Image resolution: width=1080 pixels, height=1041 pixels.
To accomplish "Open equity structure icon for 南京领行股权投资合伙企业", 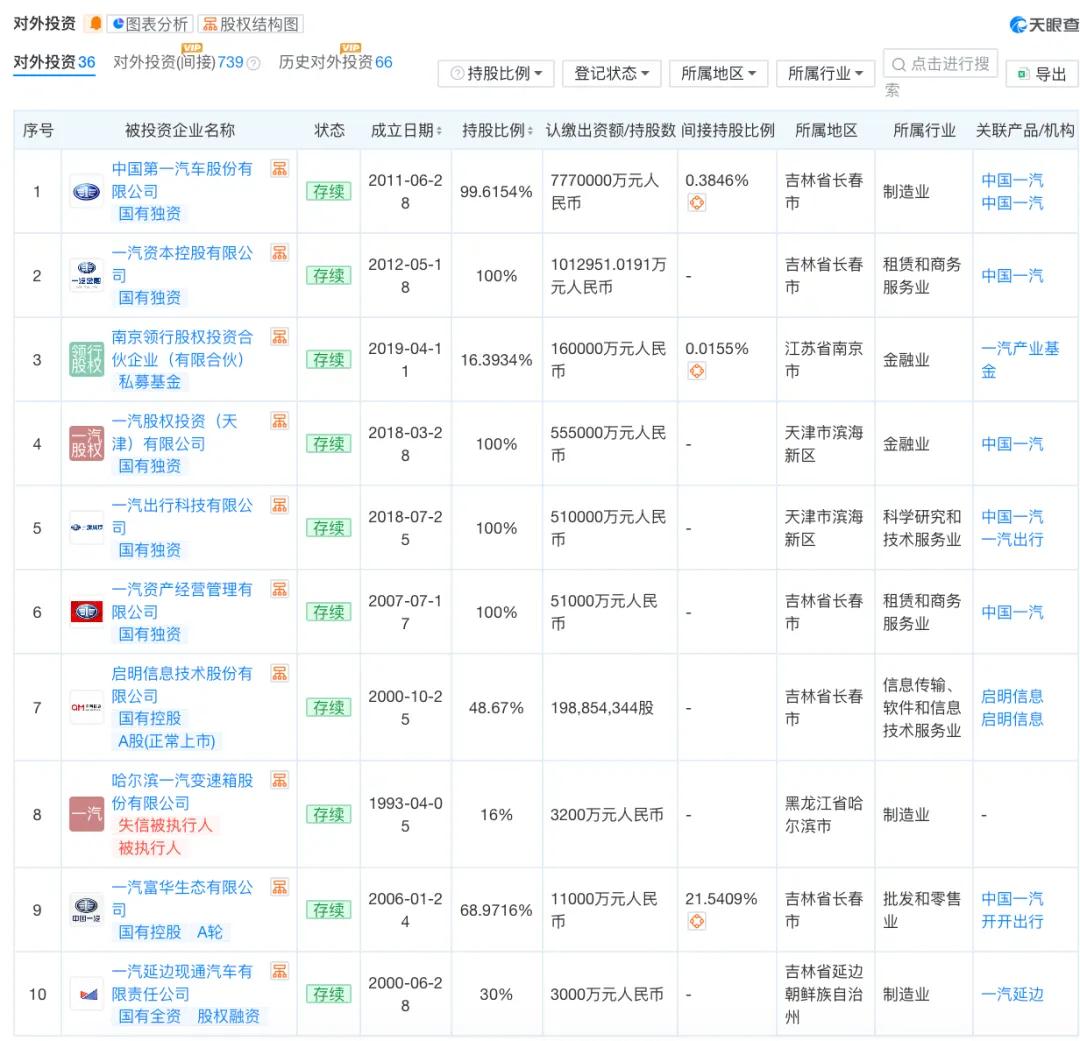I will pyautogui.click(x=280, y=337).
